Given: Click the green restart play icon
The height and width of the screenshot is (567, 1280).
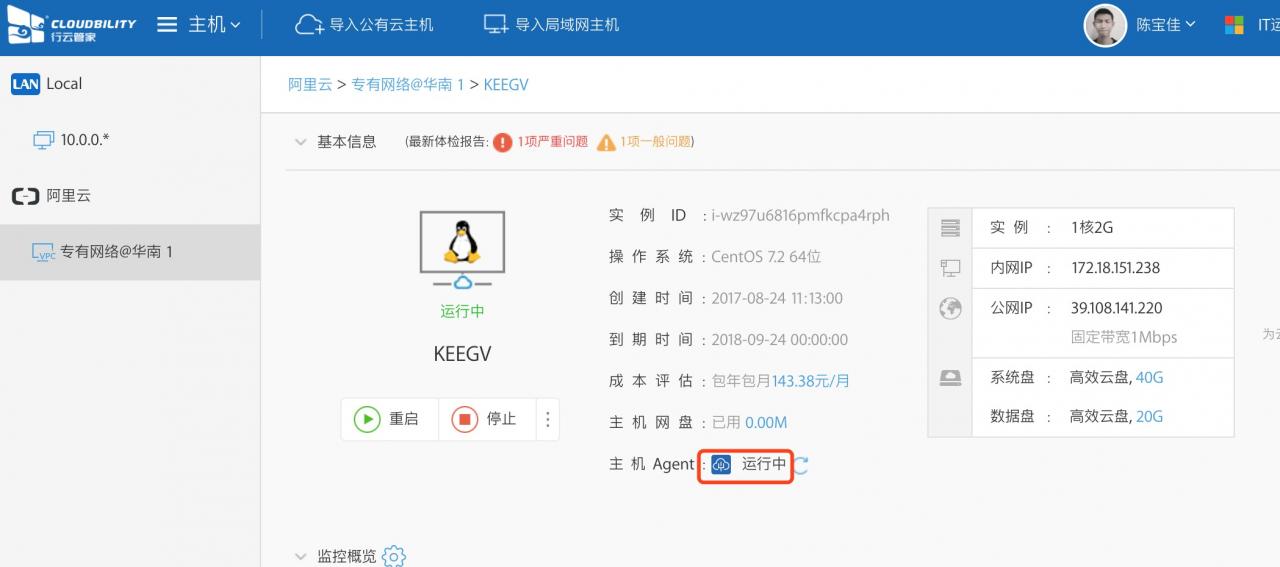Looking at the screenshot, I should (367, 419).
